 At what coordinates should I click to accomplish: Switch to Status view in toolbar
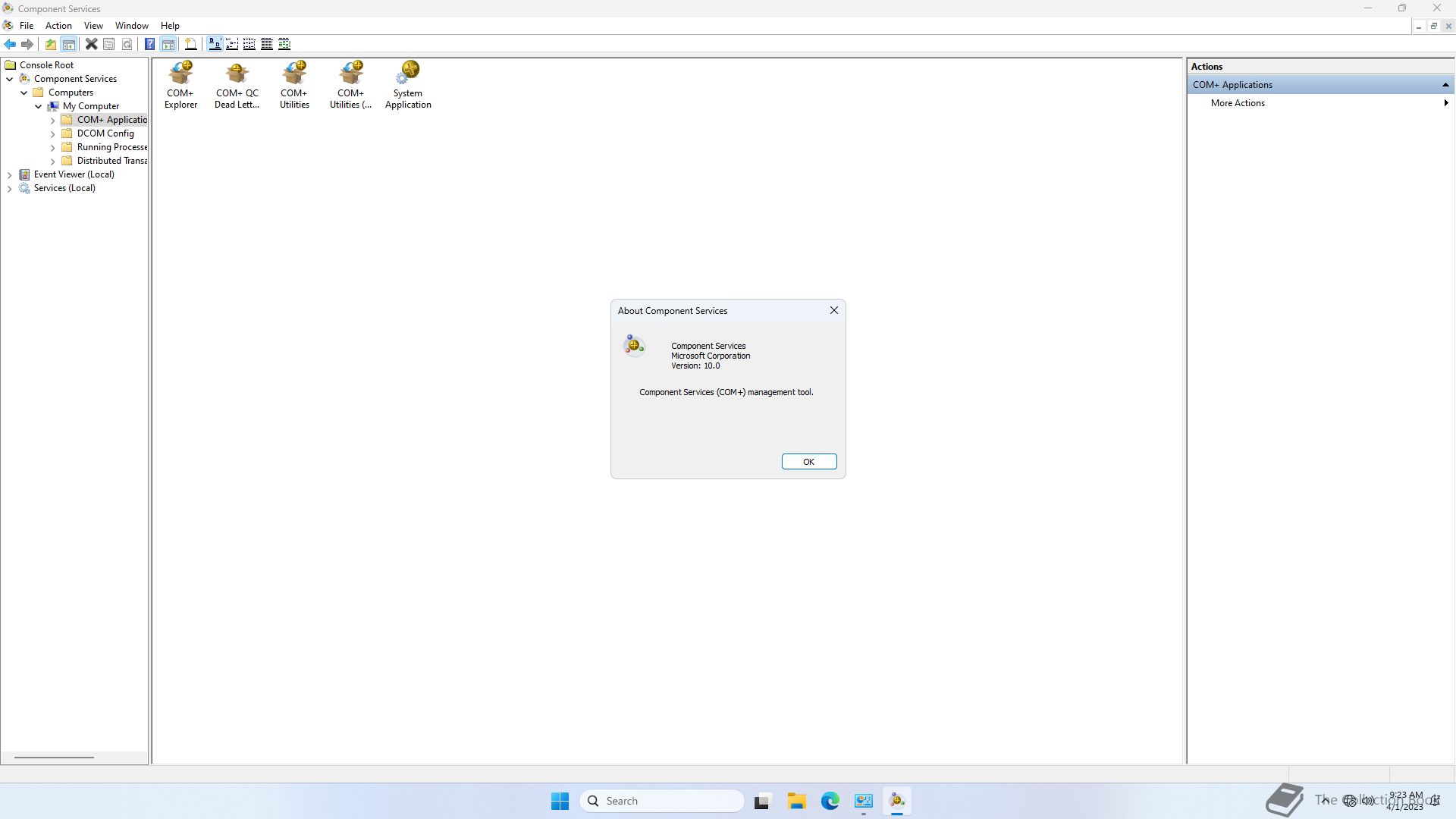point(284,44)
